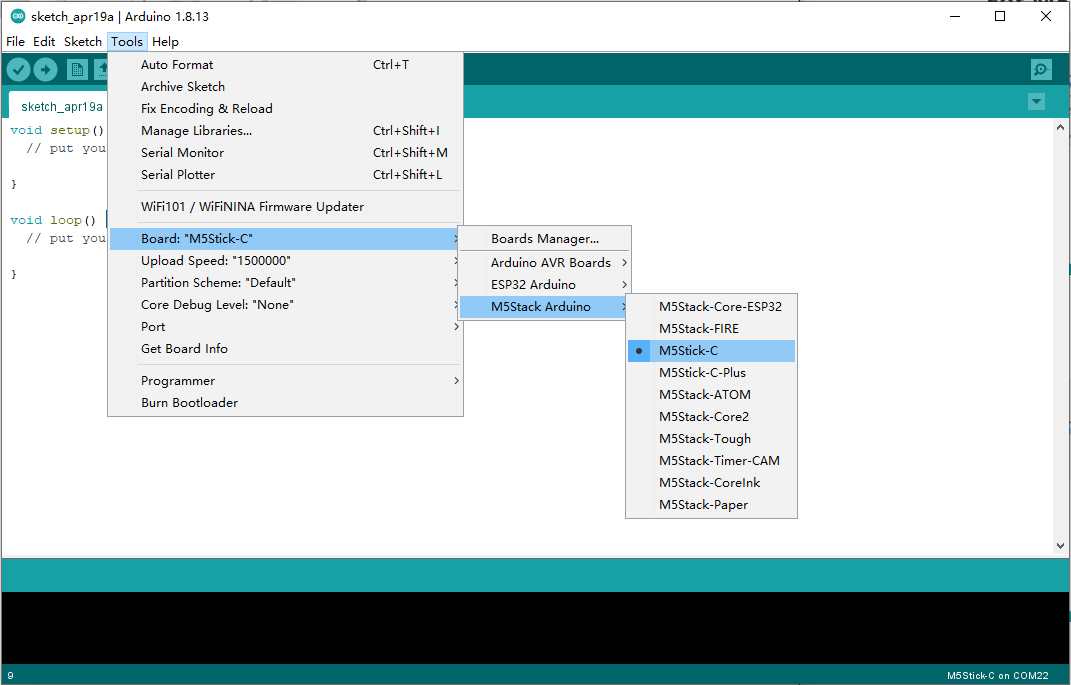
Task: Choose M5Stack-CoreInk board
Action: (711, 483)
